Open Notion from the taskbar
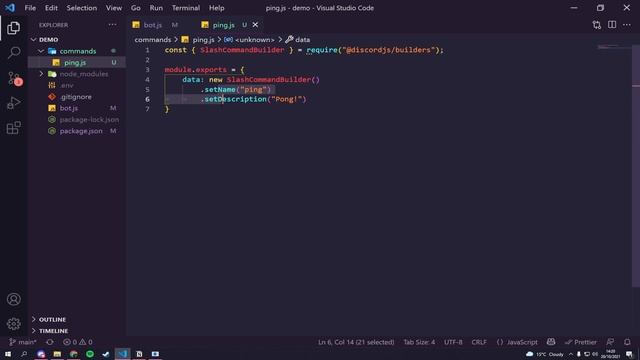This screenshot has width=640, height=360. (x=139, y=354)
